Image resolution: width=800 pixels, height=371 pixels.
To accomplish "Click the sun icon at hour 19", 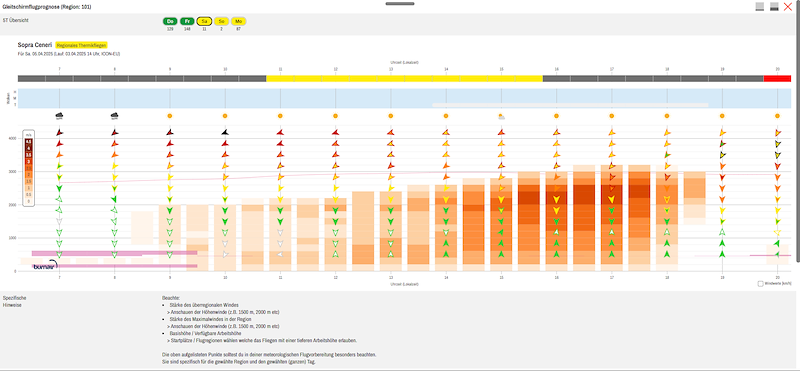I will point(722,116).
